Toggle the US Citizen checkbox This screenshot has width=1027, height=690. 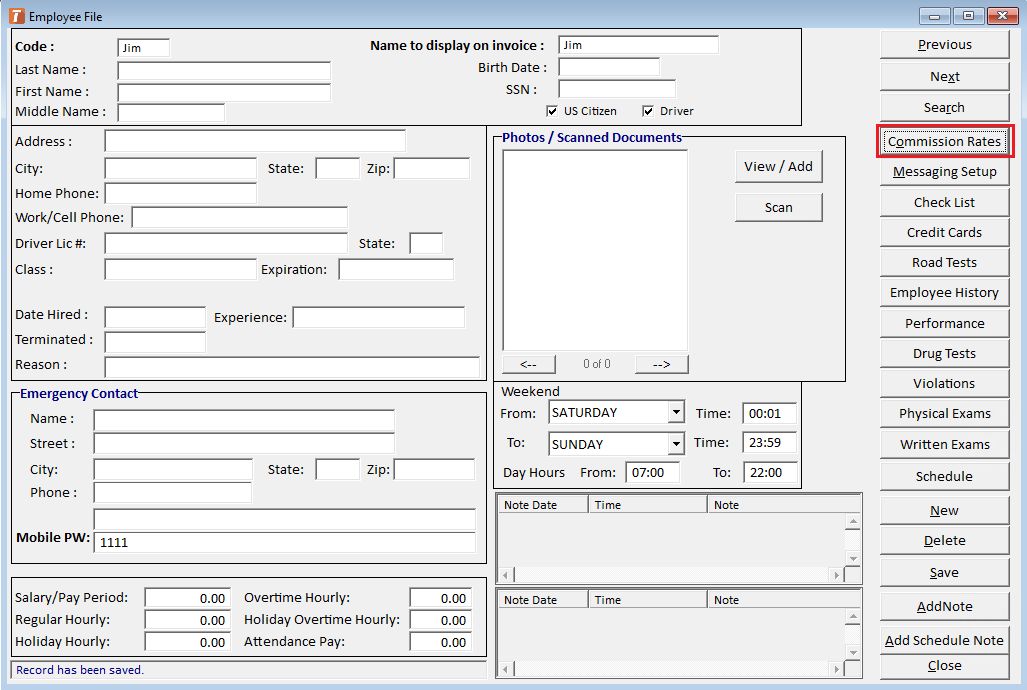552,111
